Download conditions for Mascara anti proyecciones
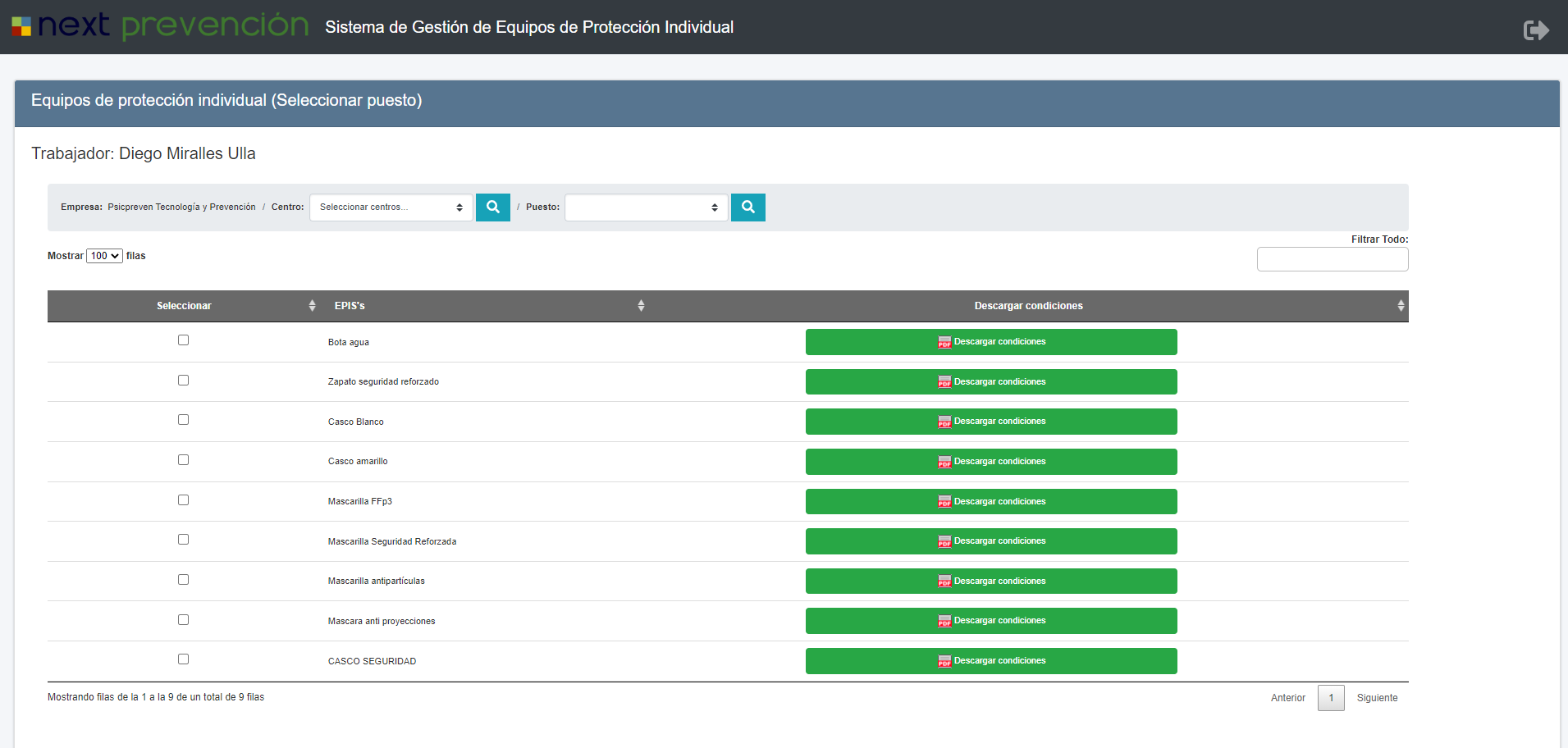Screen dimensions: 1568x748 point(990,621)
